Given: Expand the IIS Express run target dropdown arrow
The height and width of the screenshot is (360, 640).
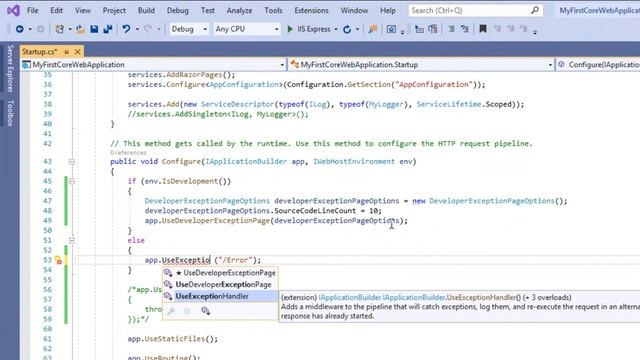Looking at the screenshot, I should click(x=336, y=29).
